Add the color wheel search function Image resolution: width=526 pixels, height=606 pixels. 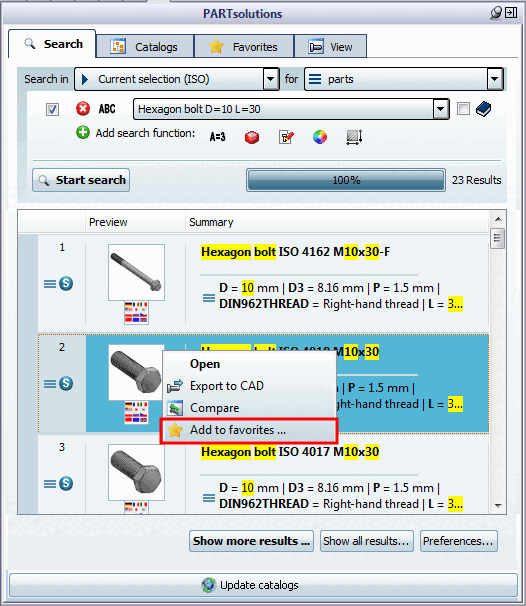320,137
